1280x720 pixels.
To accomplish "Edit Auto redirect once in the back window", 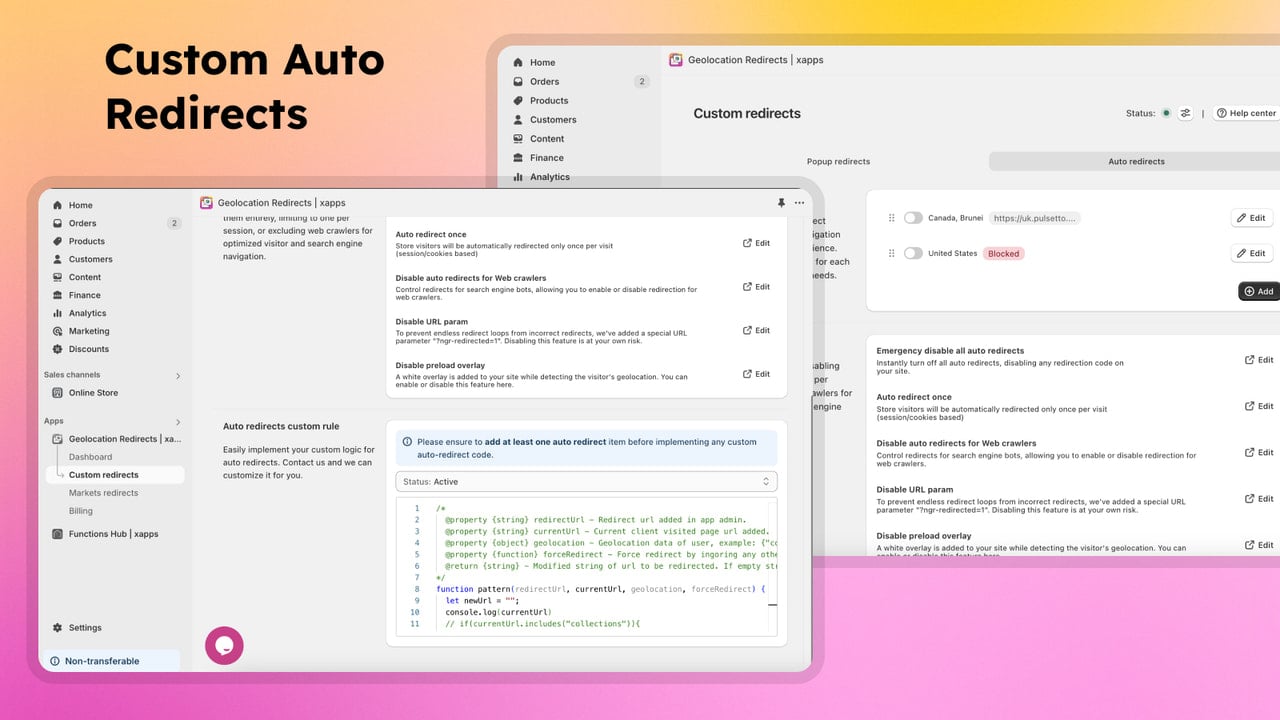I will tap(1259, 406).
